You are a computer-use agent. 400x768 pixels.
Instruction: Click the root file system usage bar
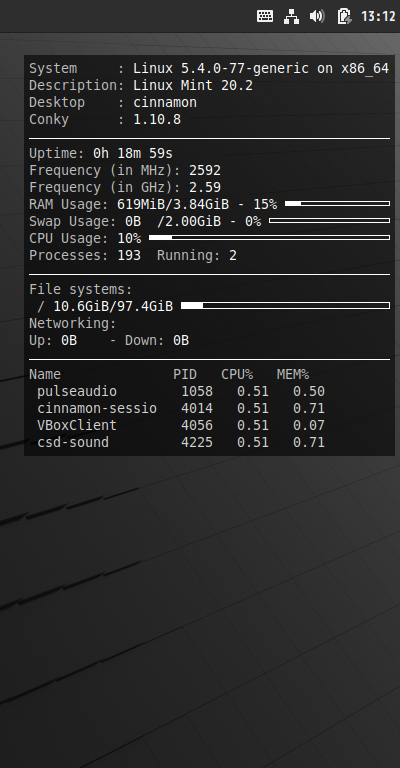[285, 306]
